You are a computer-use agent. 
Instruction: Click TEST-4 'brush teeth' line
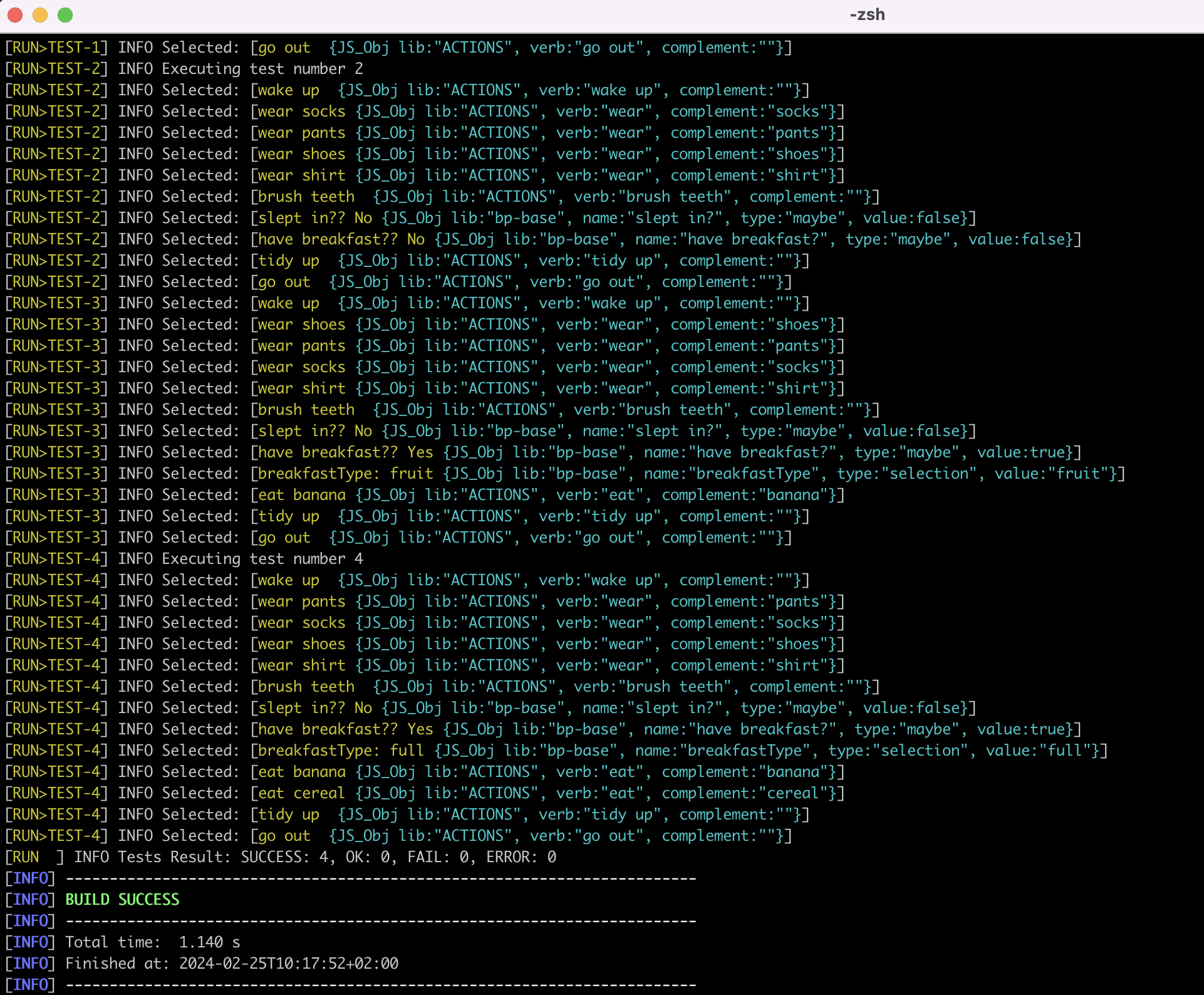click(x=443, y=687)
